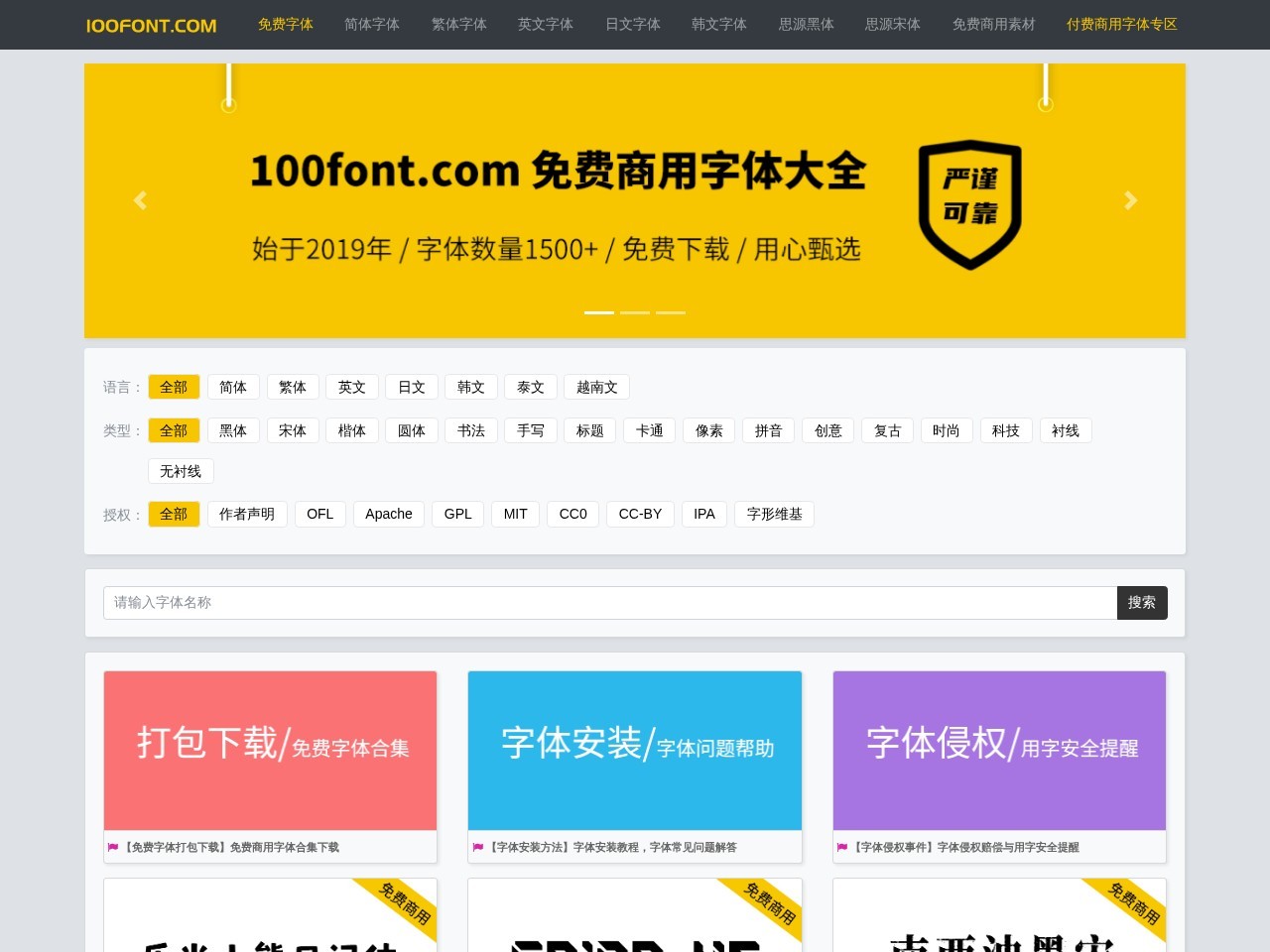The height and width of the screenshot is (952, 1270).
Task: Open the 字体安装 blue card thumbnail
Action: pyautogui.click(x=635, y=751)
